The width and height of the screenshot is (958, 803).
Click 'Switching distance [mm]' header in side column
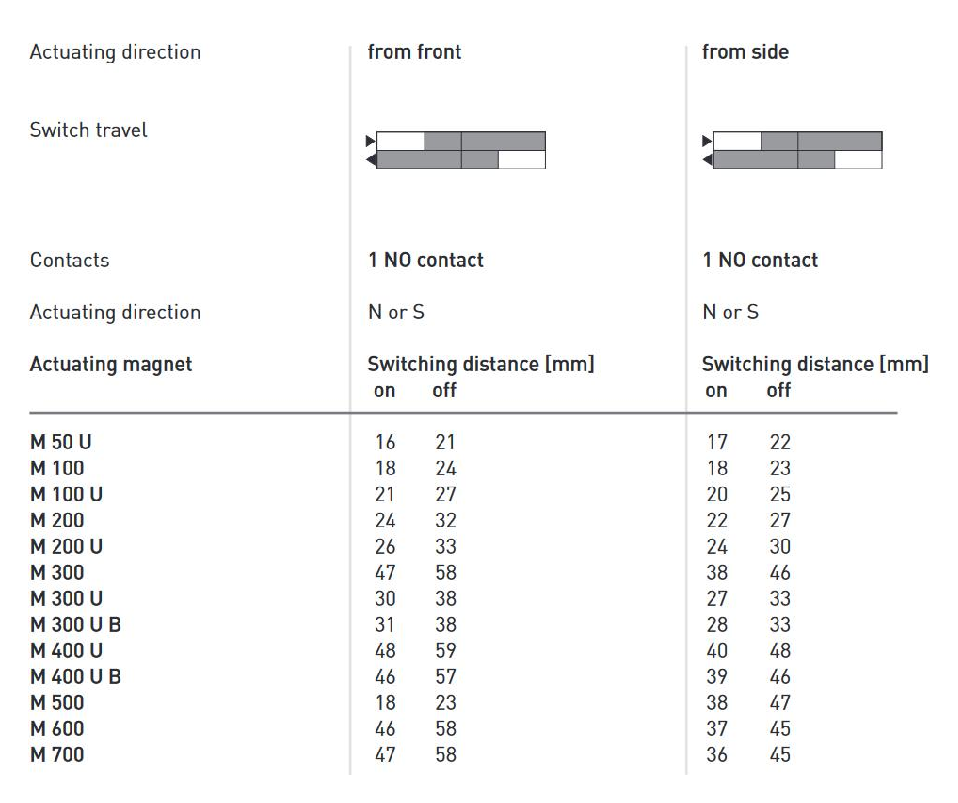815,364
